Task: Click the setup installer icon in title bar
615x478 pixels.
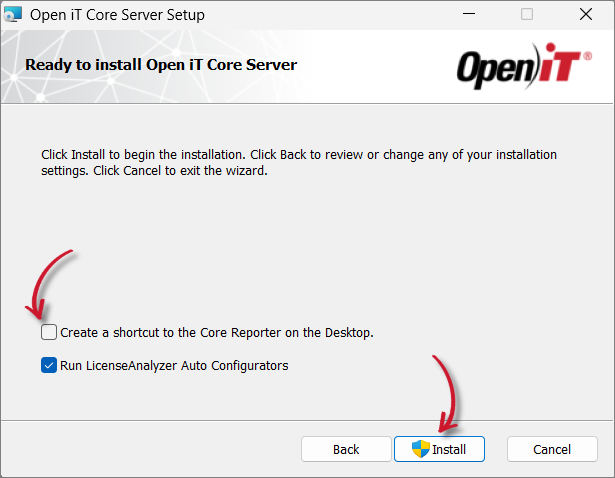Action: click(x=13, y=15)
